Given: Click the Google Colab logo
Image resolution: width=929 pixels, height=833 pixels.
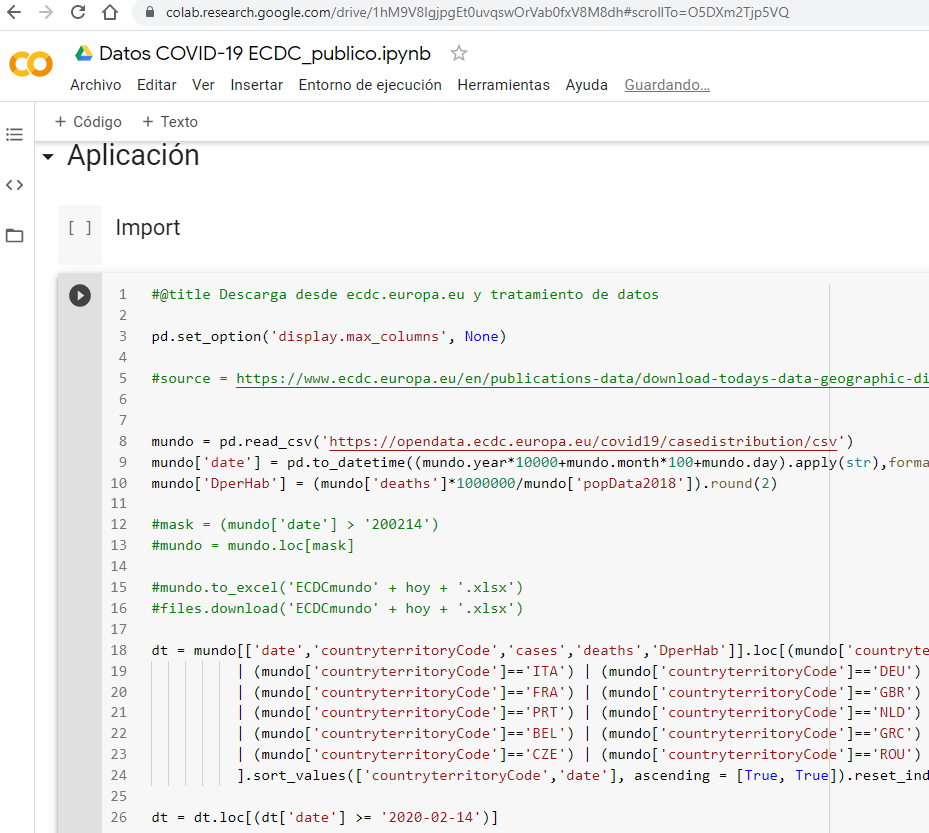Looking at the screenshot, I should point(31,65).
